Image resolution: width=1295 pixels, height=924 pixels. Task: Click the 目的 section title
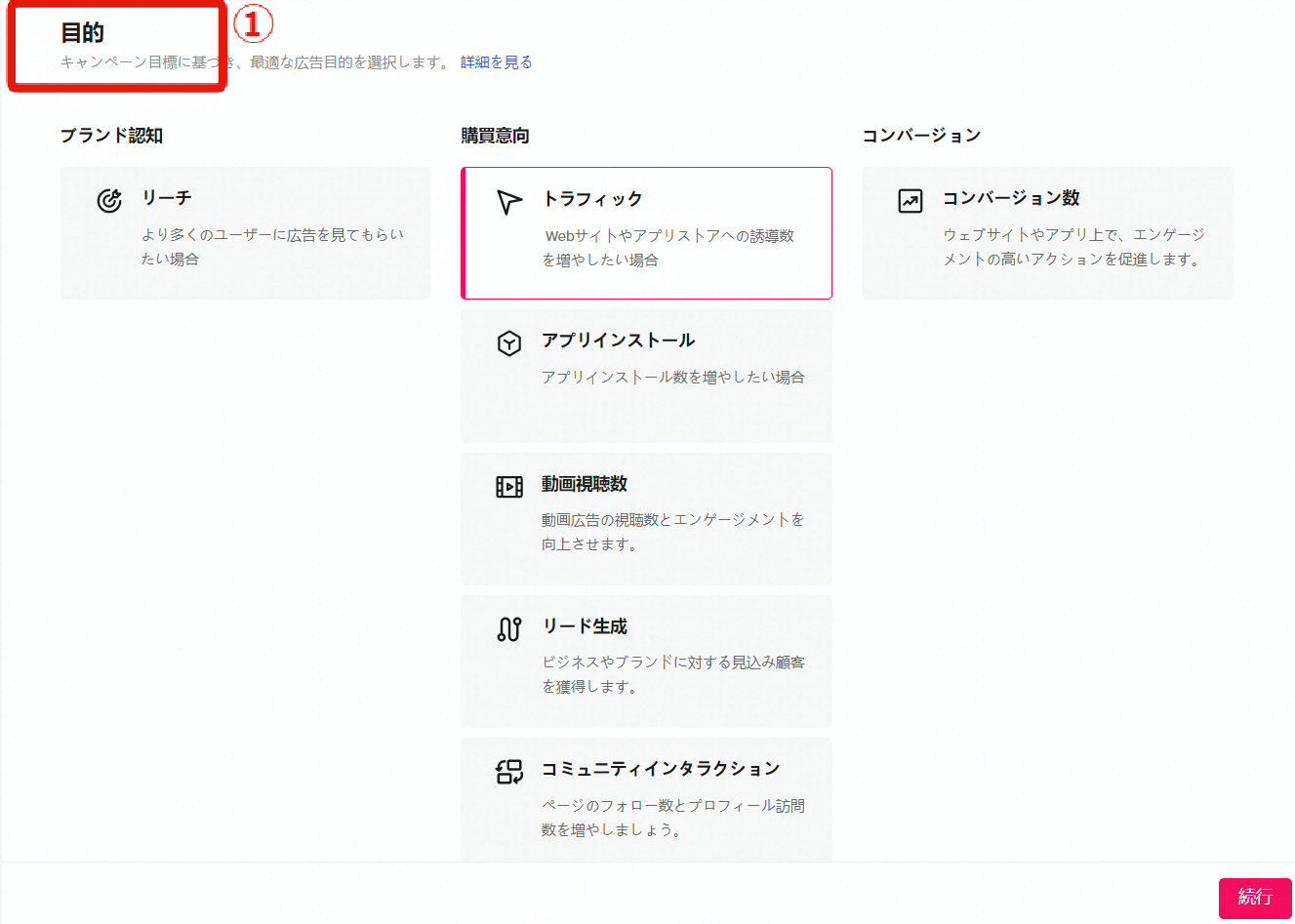82,32
